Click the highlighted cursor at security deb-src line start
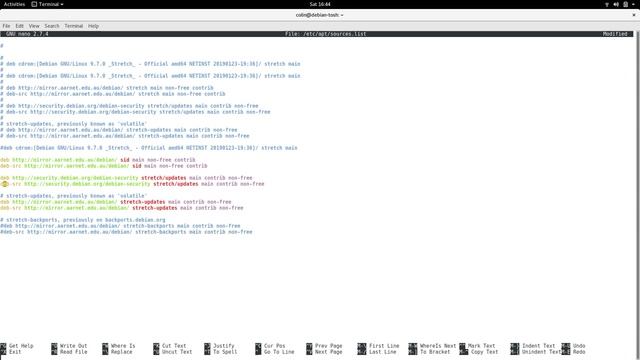The image size is (640, 360). coord(4,184)
